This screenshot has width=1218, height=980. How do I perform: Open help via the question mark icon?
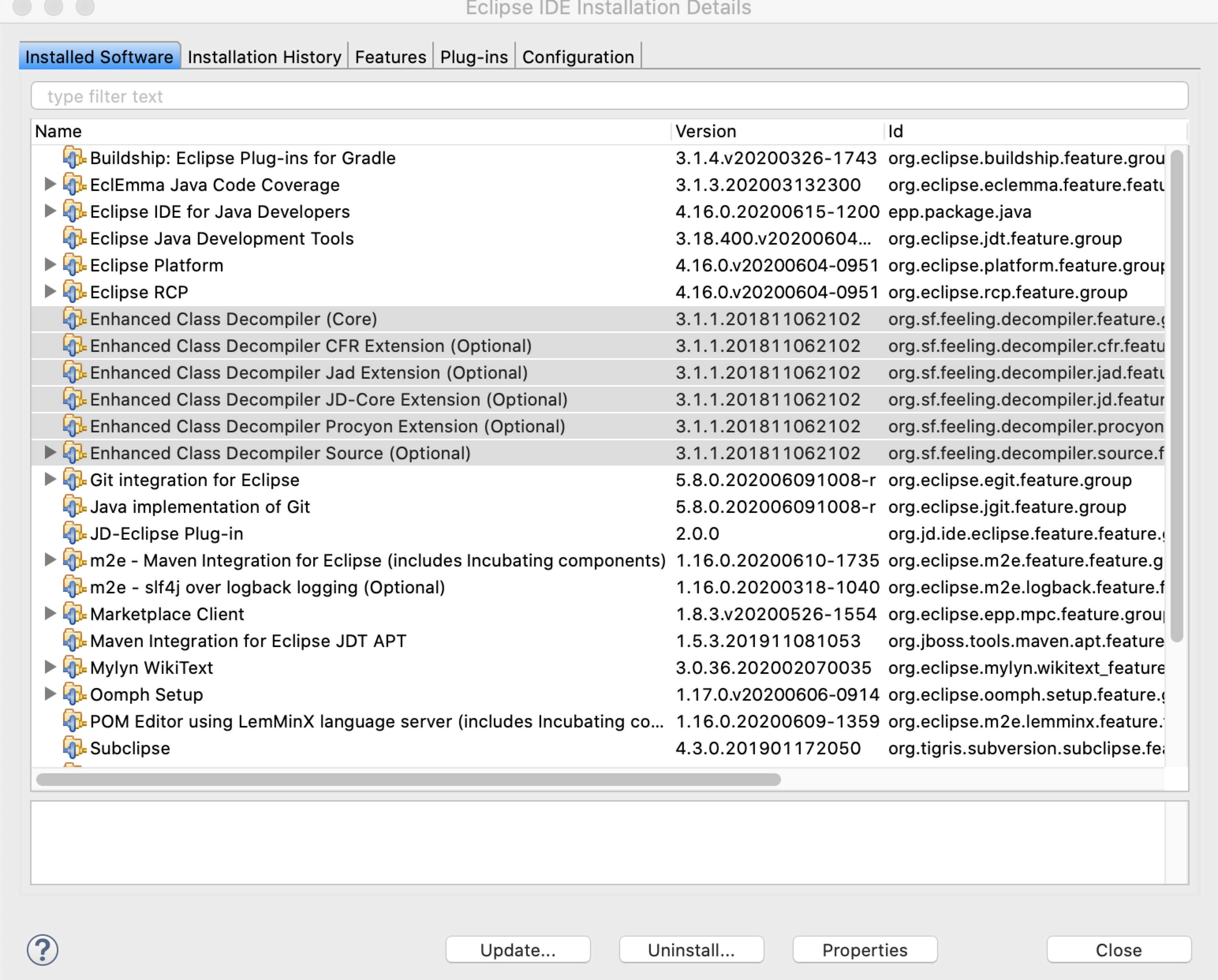tap(42, 950)
